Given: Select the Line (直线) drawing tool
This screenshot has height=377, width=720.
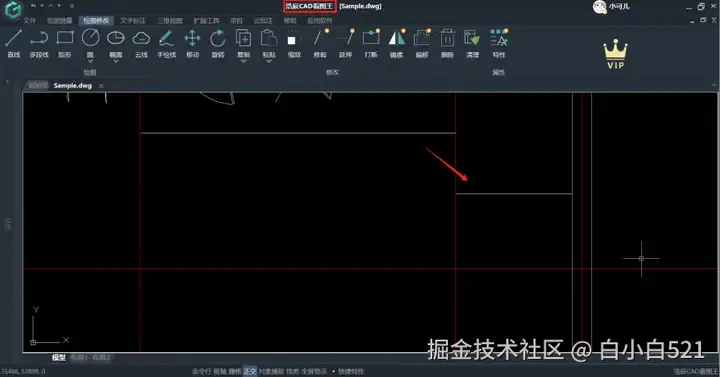Looking at the screenshot, I should pyautogui.click(x=14, y=43).
